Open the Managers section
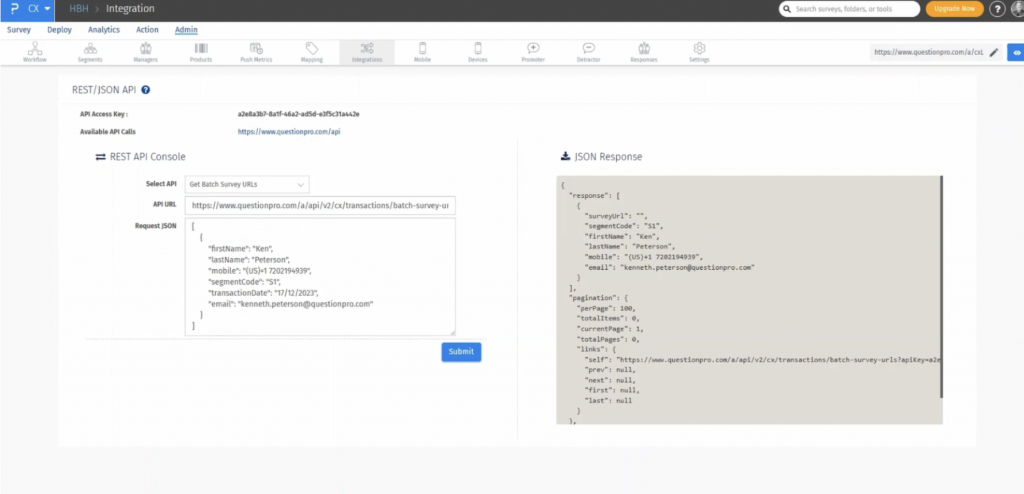 coord(146,52)
